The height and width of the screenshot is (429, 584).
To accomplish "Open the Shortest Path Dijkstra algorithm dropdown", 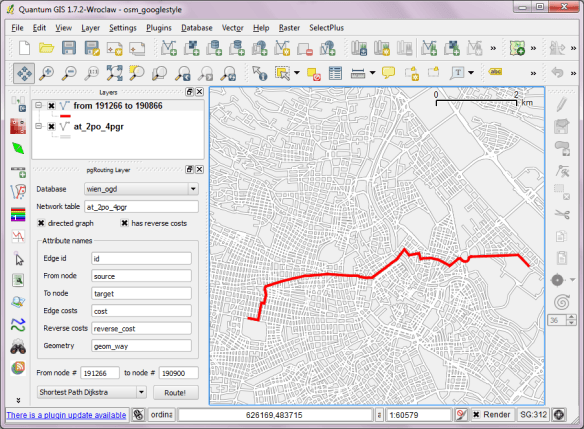I will [141, 392].
